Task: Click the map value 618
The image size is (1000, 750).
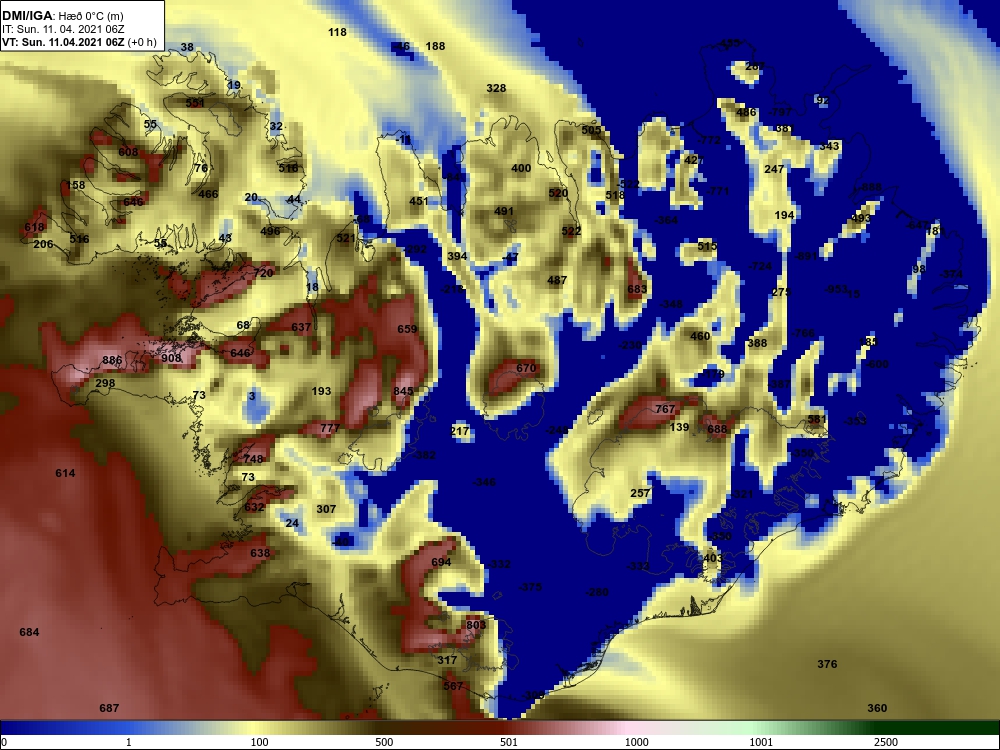Action: (34, 227)
